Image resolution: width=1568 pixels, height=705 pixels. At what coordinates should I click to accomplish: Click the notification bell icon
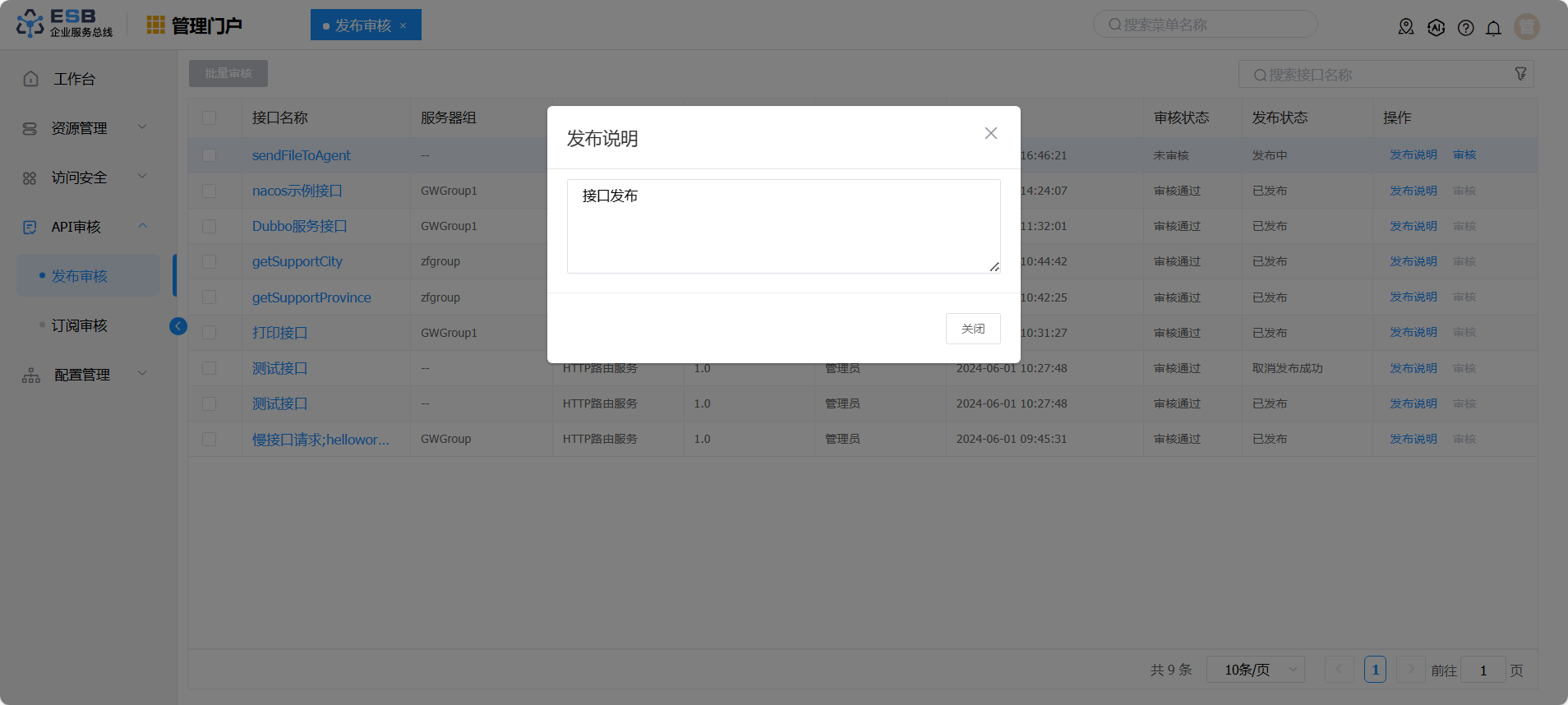point(1493,28)
